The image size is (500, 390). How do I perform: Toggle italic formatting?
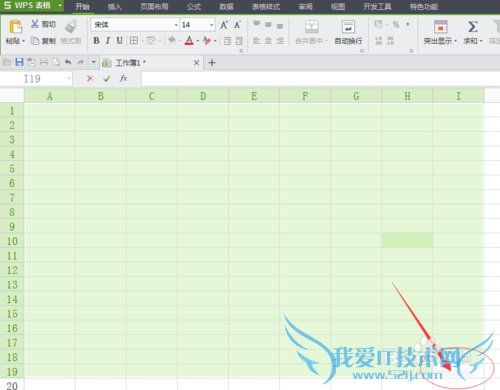(108, 41)
